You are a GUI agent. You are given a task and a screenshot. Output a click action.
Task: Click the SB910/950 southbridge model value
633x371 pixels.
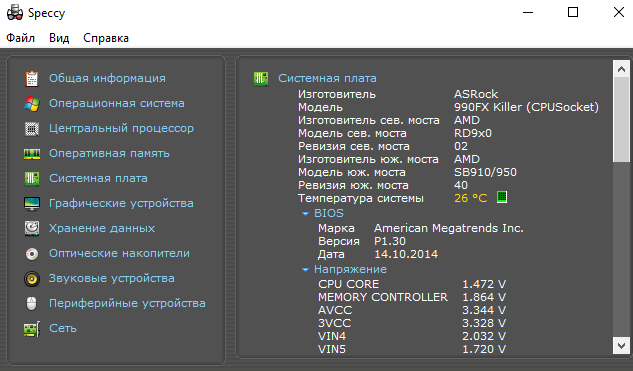(485, 172)
